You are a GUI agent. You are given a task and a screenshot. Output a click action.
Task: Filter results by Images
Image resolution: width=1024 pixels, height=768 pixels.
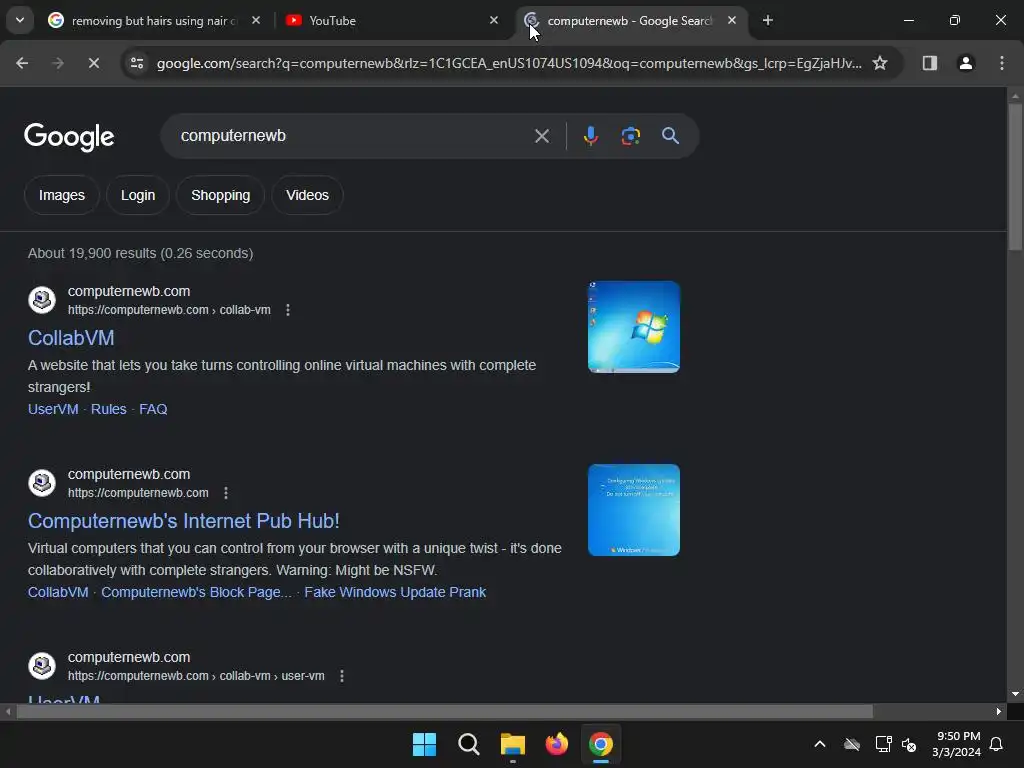click(61, 195)
